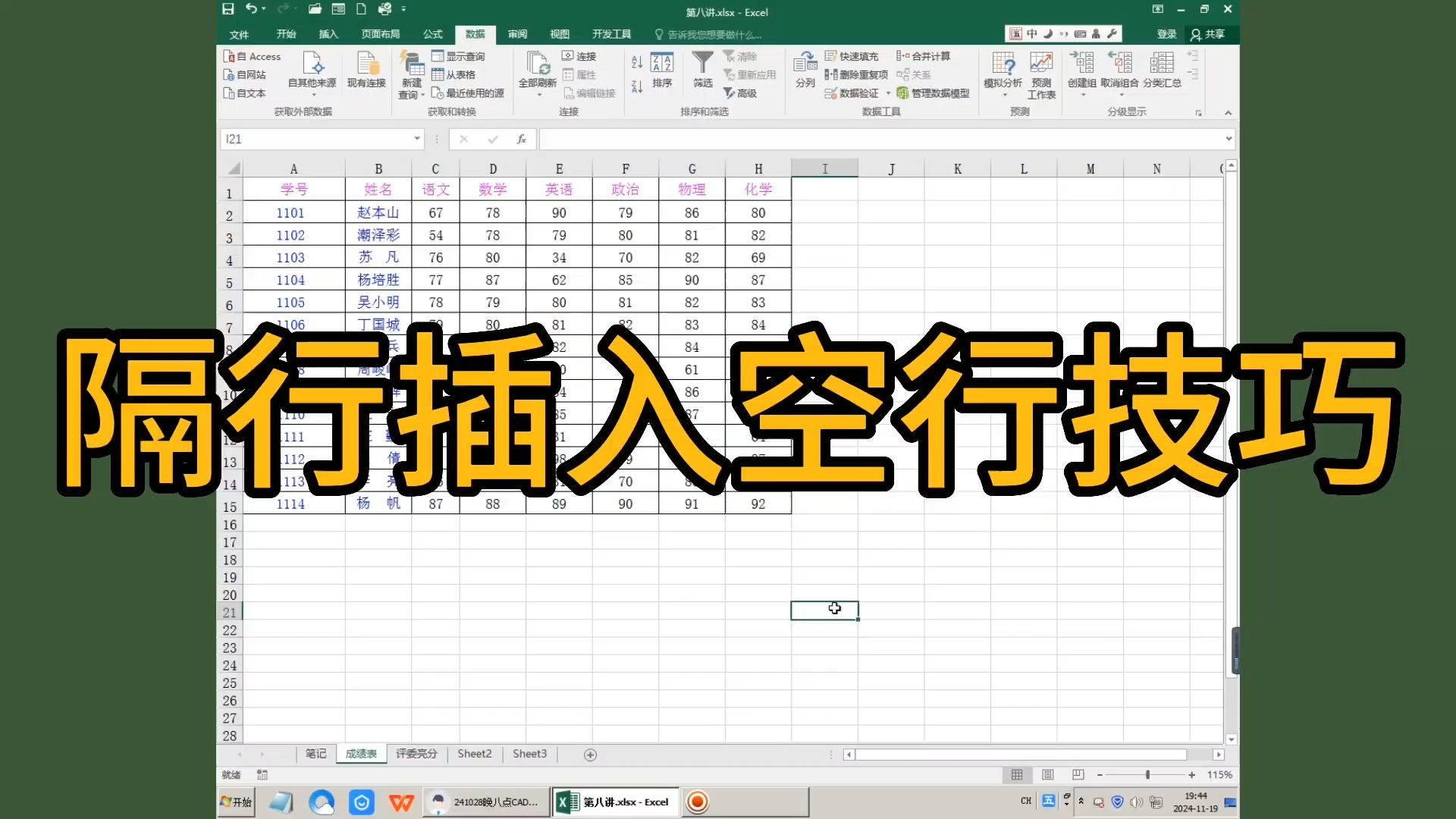
Task: Click the Undo arrow icon
Action: pyautogui.click(x=251, y=9)
